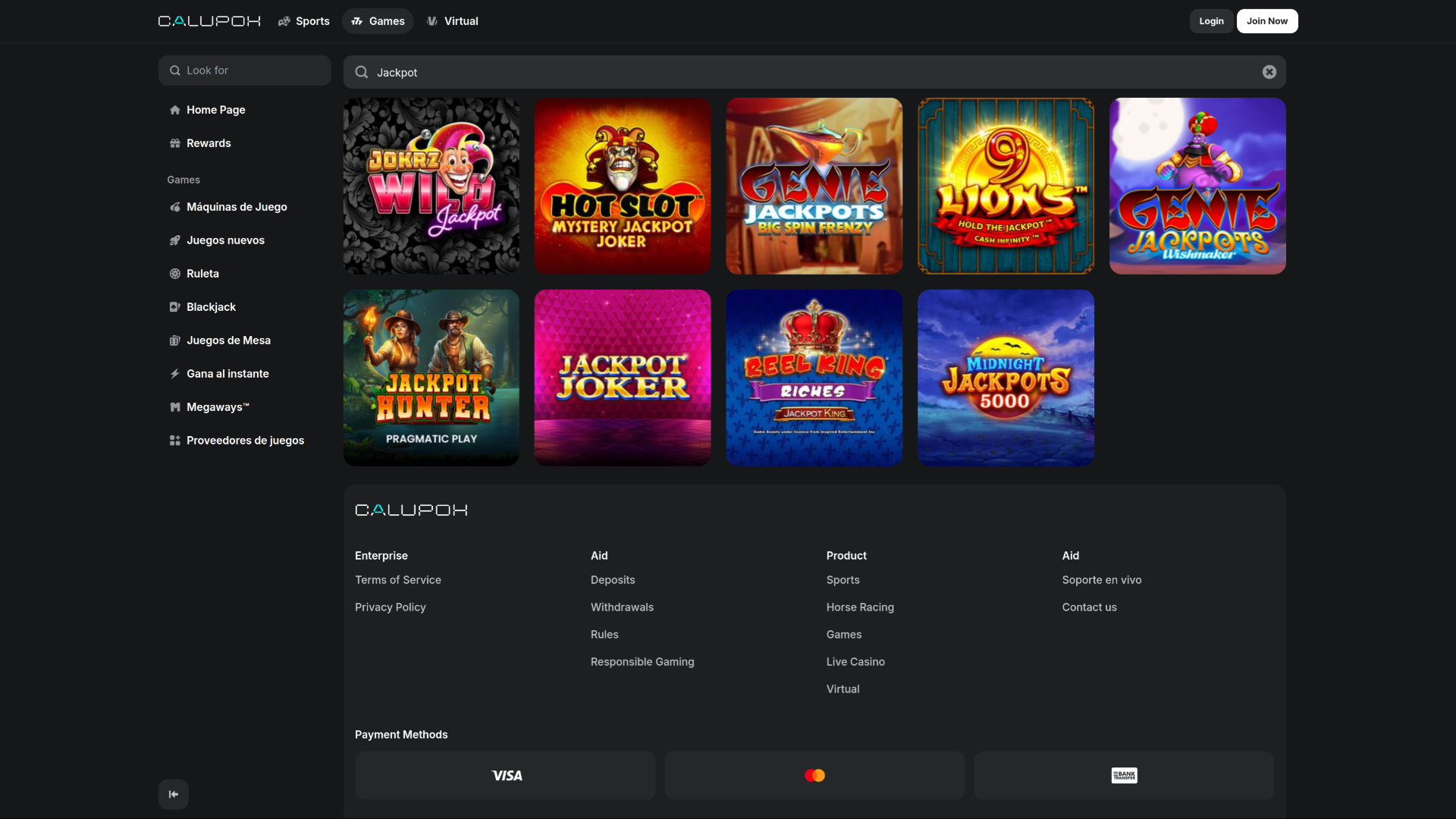Image resolution: width=1456 pixels, height=819 pixels.
Task: Select the Mastercard payment method tile
Action: tap(814, 775)
